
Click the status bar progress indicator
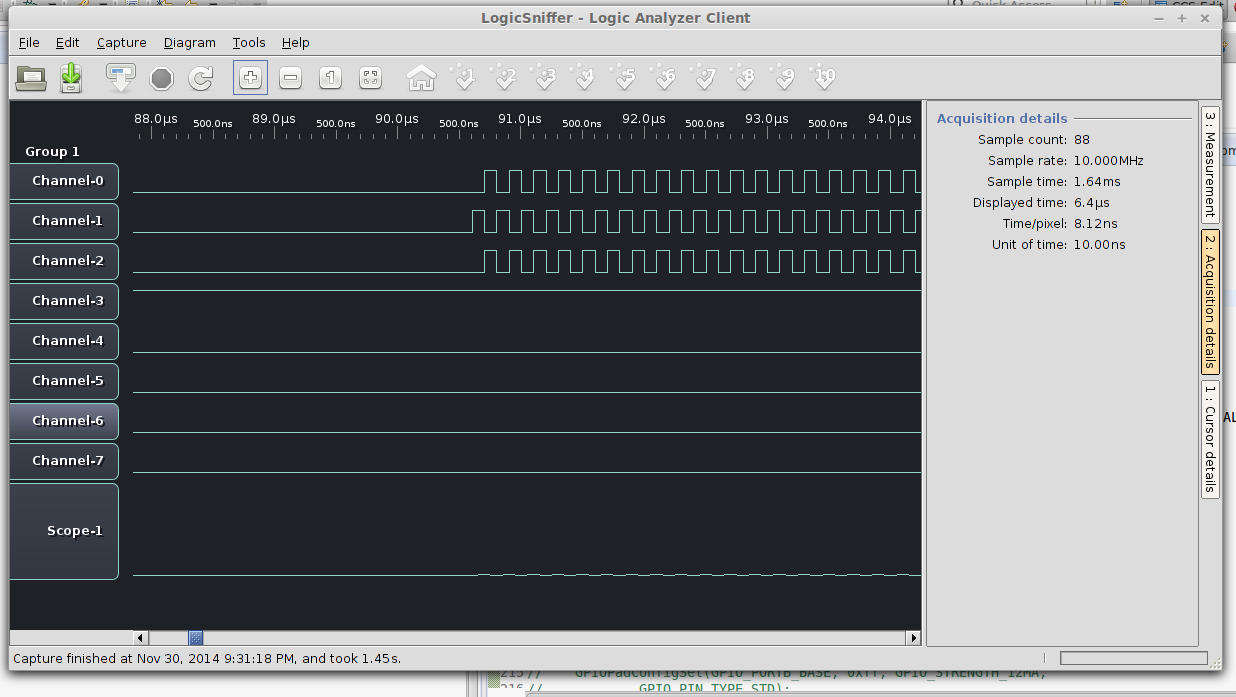[1133, 658]
